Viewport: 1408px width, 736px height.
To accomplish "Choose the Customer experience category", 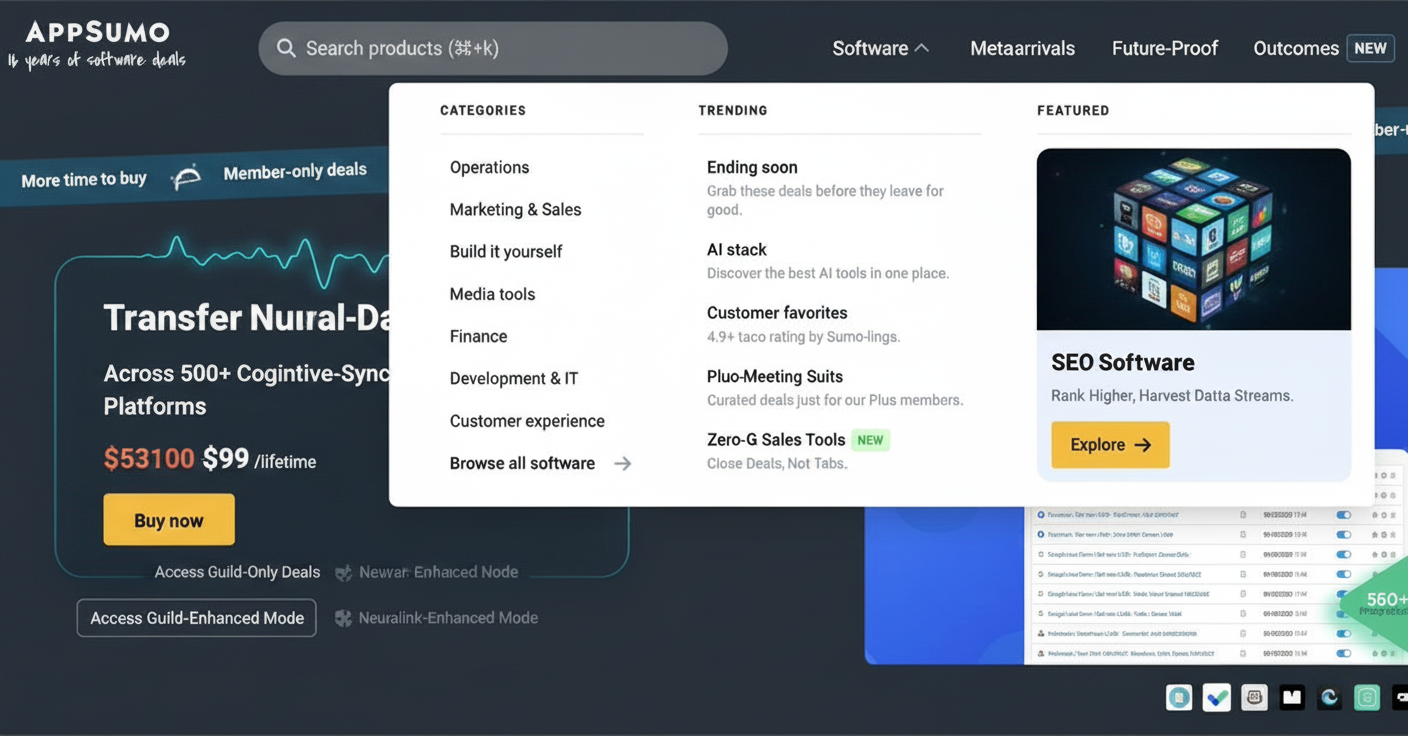I will click(527, 421).
